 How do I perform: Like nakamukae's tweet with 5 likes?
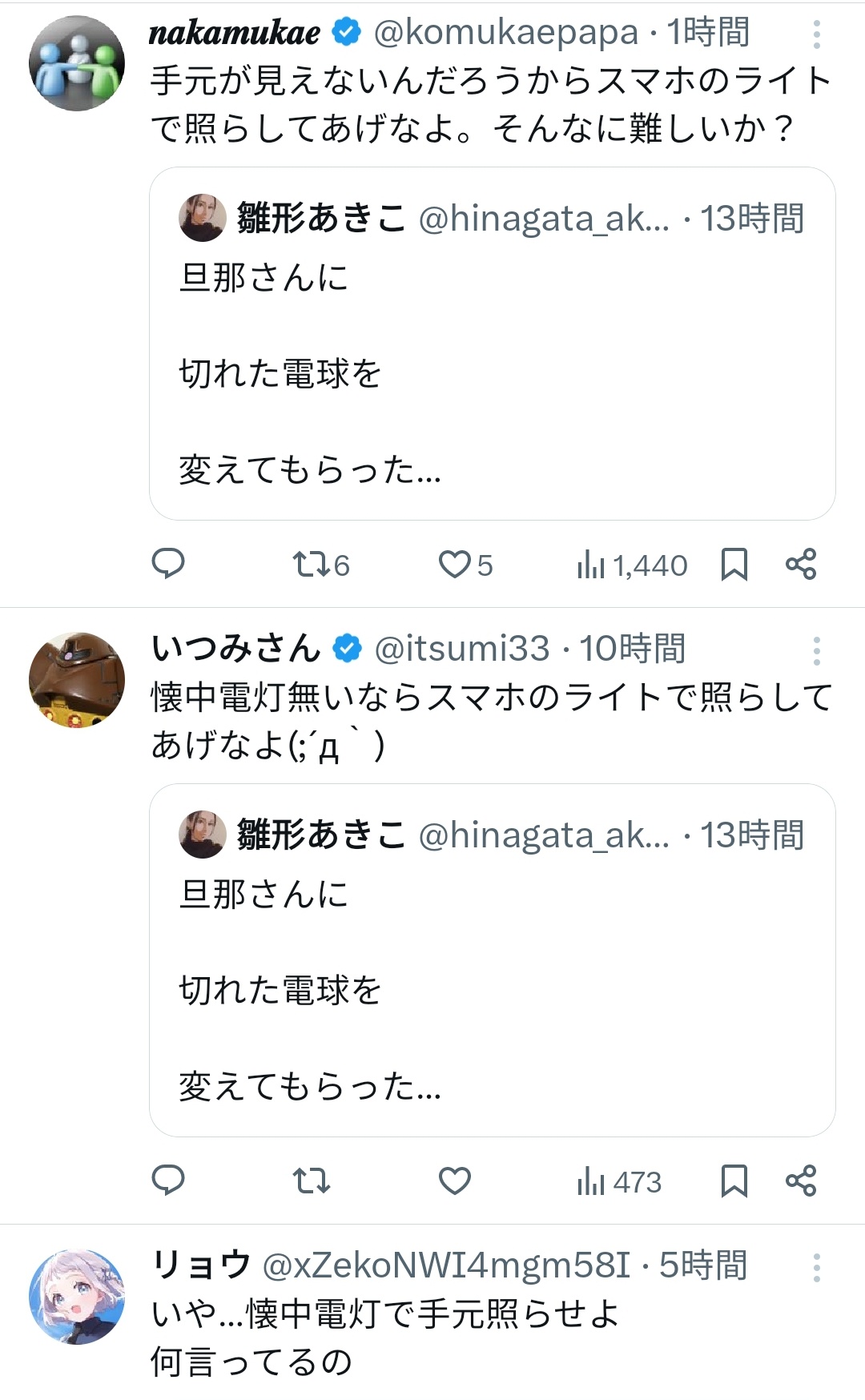[455, 565]
